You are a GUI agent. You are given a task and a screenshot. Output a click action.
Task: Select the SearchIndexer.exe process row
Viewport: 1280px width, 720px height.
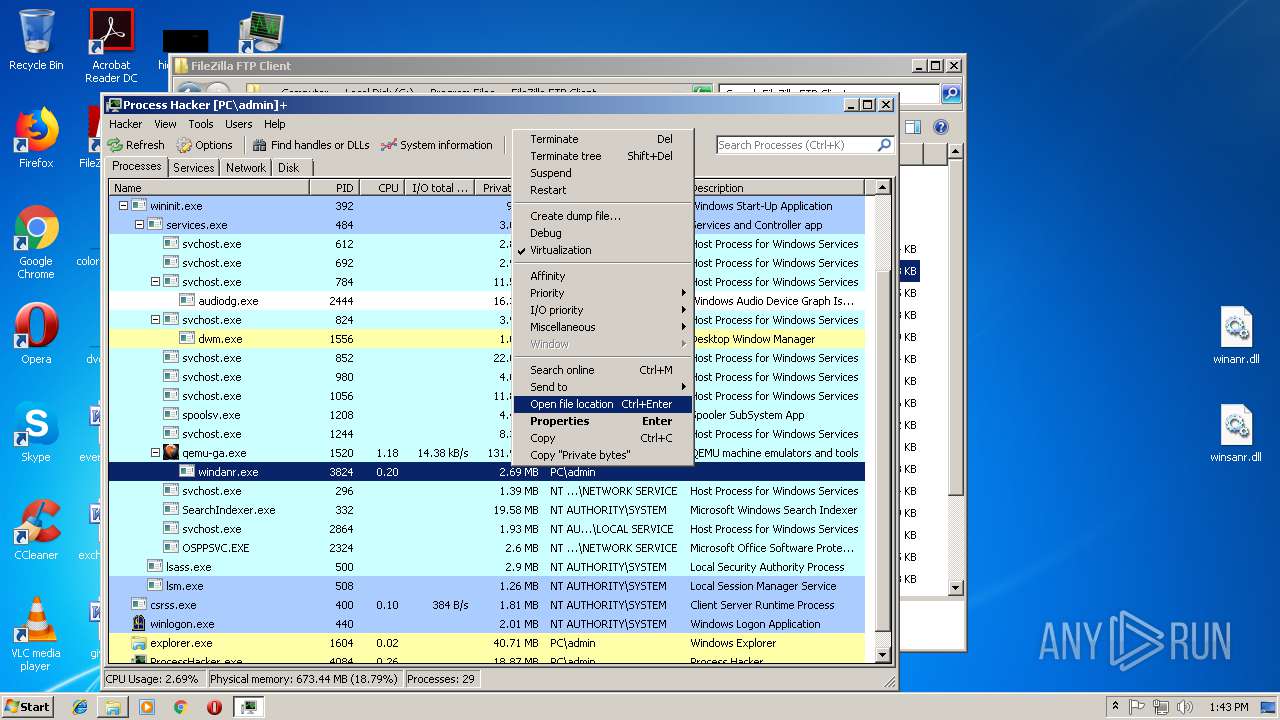click(487, 510)
